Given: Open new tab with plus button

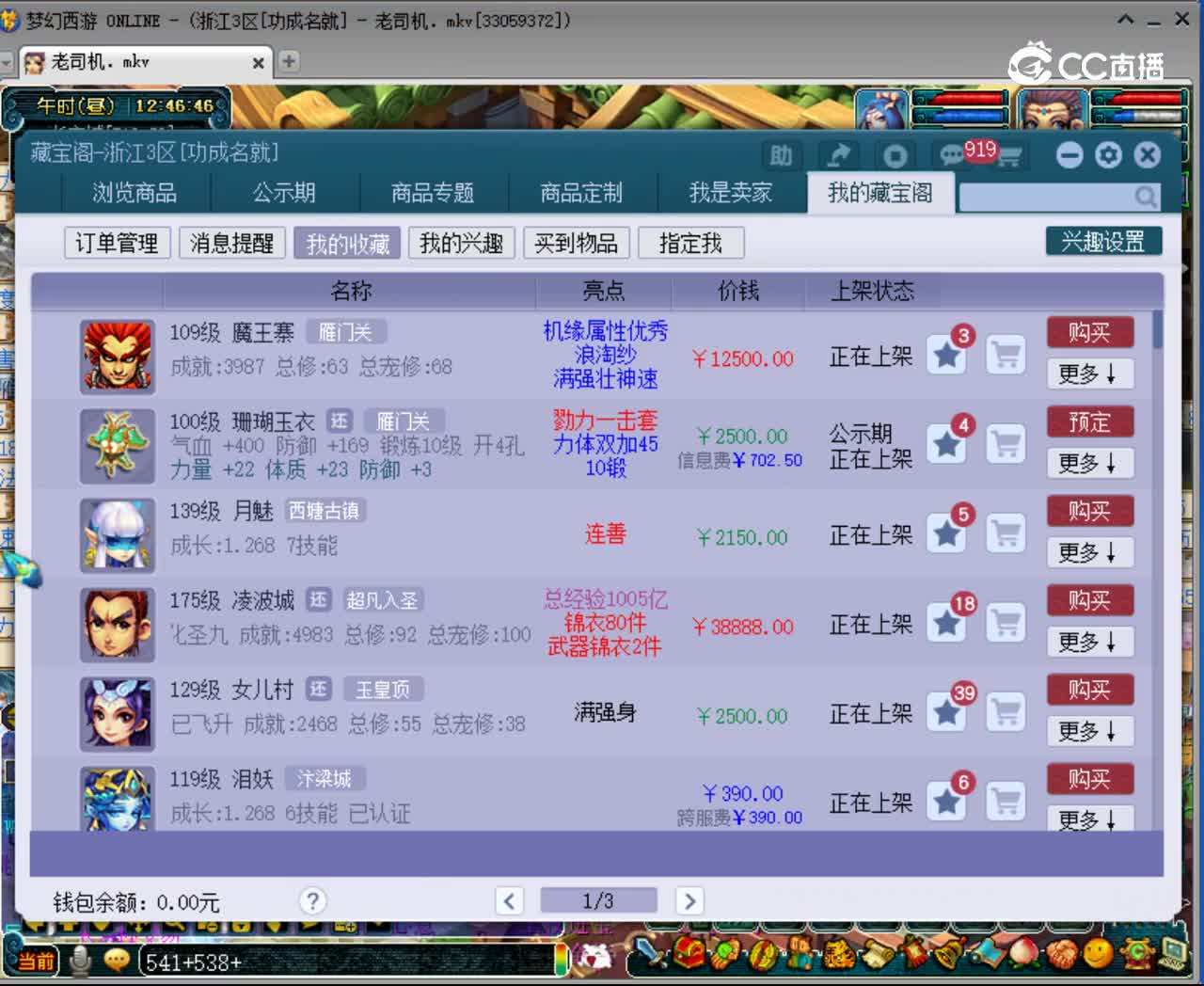Looking at the screenshot, I should point(289,61).
